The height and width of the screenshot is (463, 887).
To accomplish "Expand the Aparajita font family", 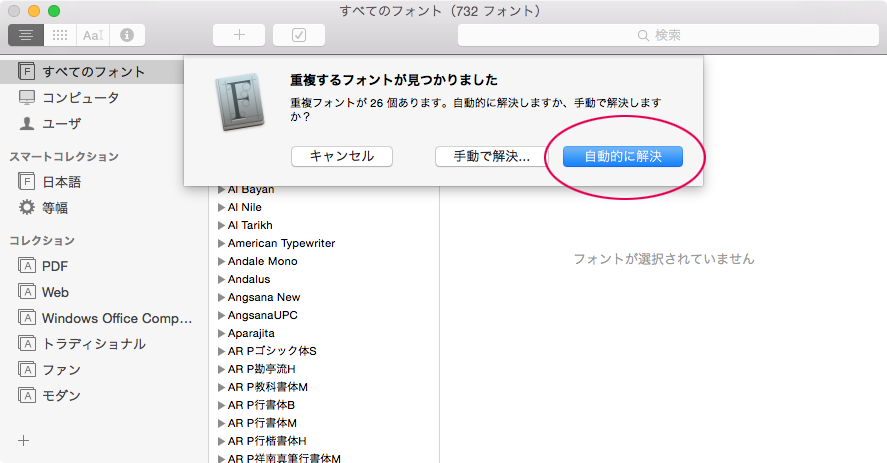I will [x=221, y=333].
